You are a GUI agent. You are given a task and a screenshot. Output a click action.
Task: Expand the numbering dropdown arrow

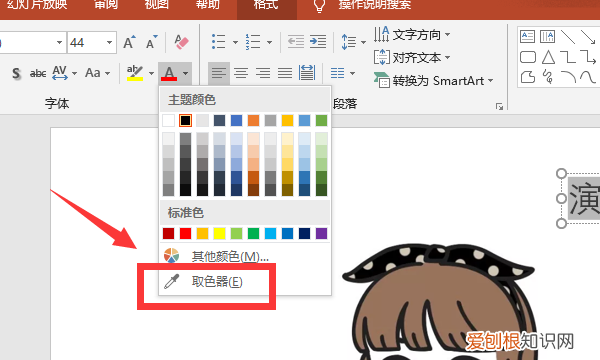pos(269,42)
